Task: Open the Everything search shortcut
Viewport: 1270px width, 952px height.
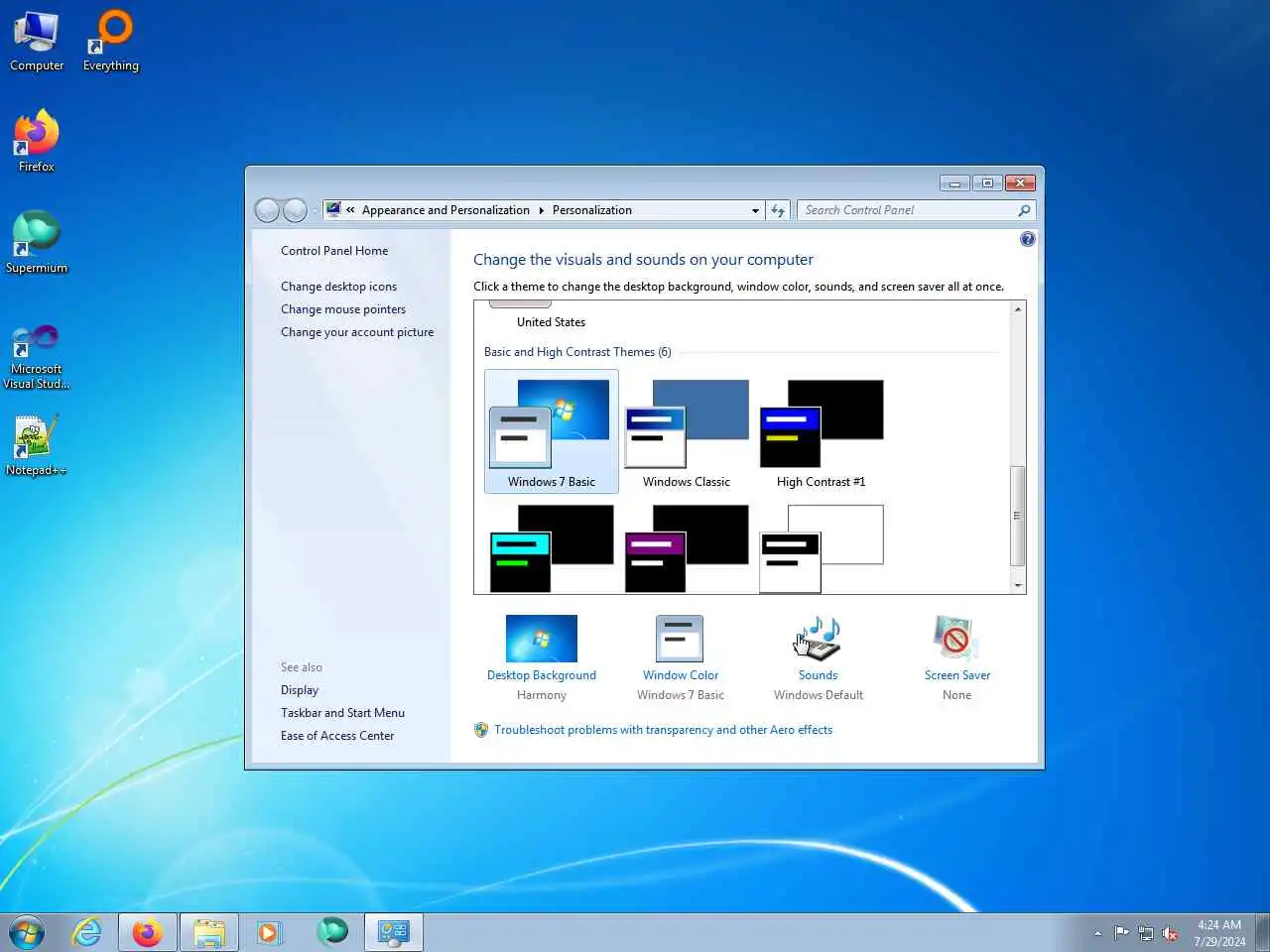Action: (x=110, y=42)
